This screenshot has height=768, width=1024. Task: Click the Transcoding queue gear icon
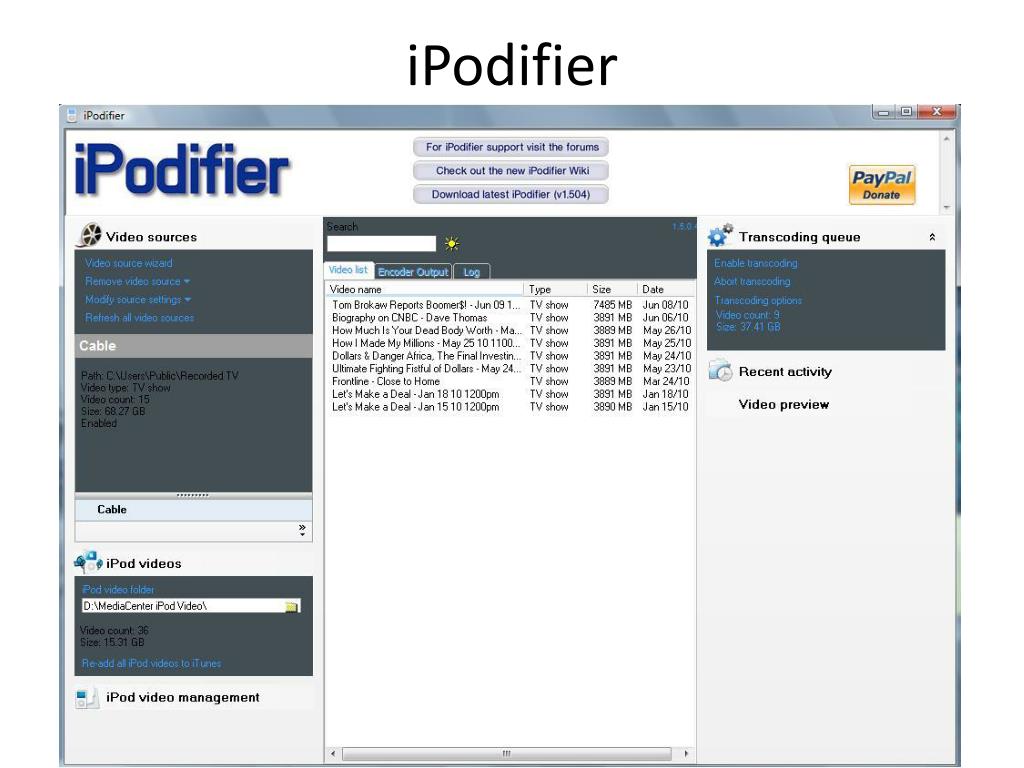coord(720,235)
